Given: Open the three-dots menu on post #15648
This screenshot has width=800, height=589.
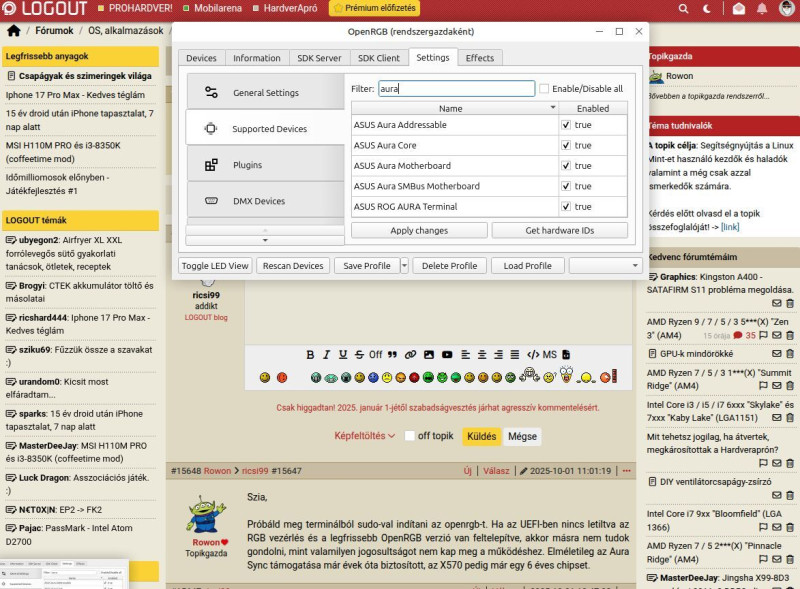Looking at the screenshot, I should click(x=627, y=471).
